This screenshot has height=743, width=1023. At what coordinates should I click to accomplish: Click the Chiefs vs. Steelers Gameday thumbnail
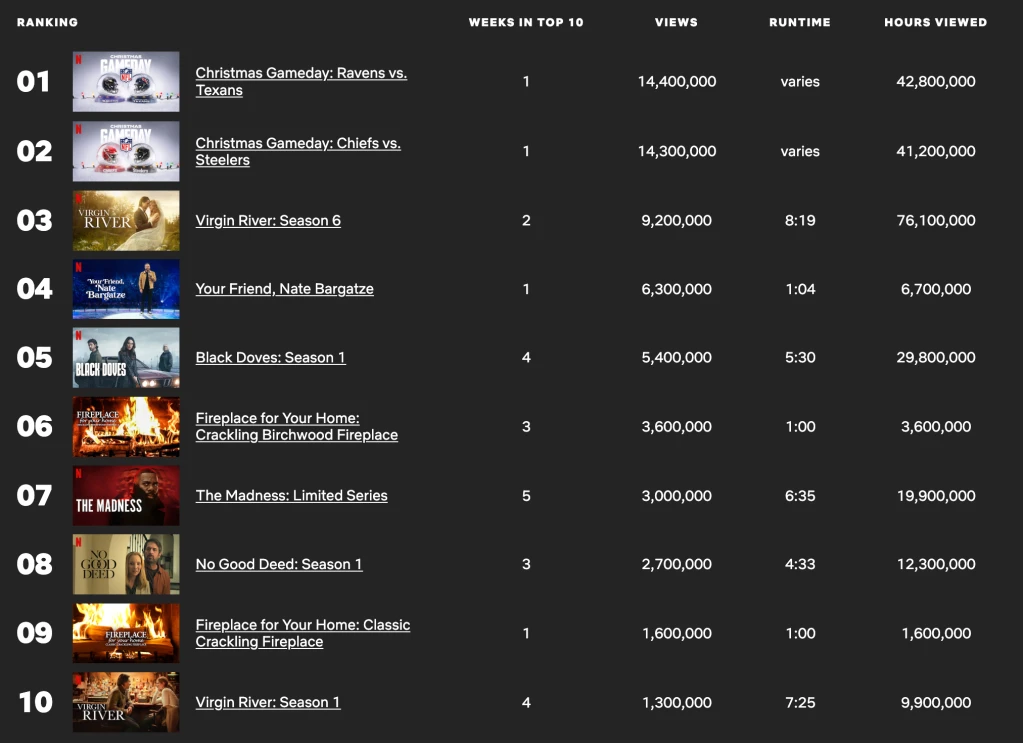coord(126,151)
